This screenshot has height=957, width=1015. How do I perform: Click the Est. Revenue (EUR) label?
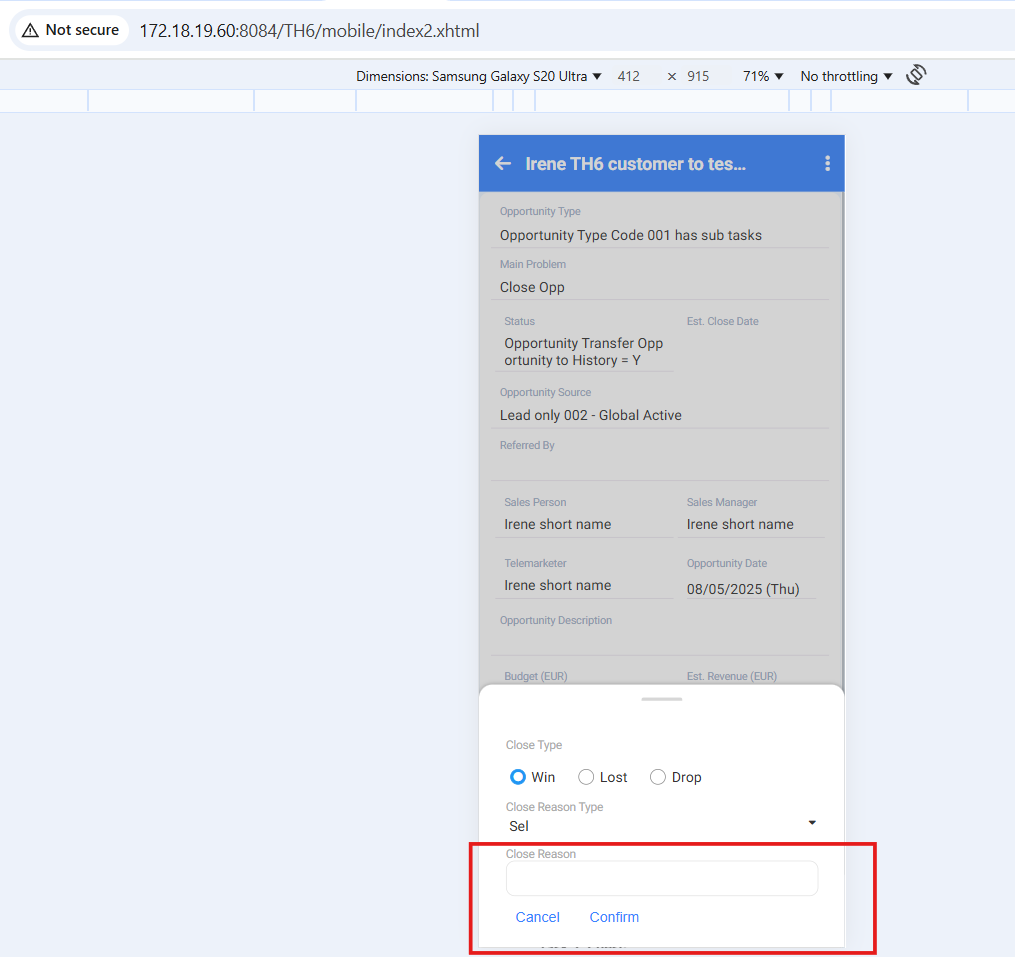pyautogui.click(x=731, y=676)
